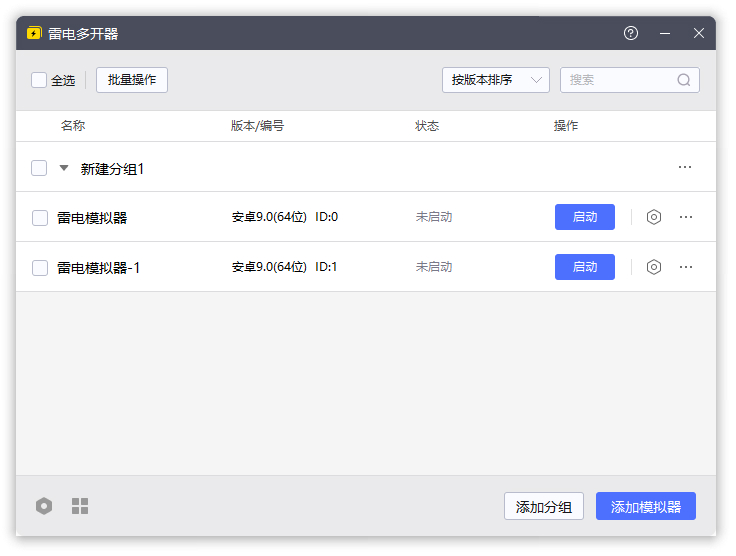Click the 添加分组 button

tap(544, 506)
